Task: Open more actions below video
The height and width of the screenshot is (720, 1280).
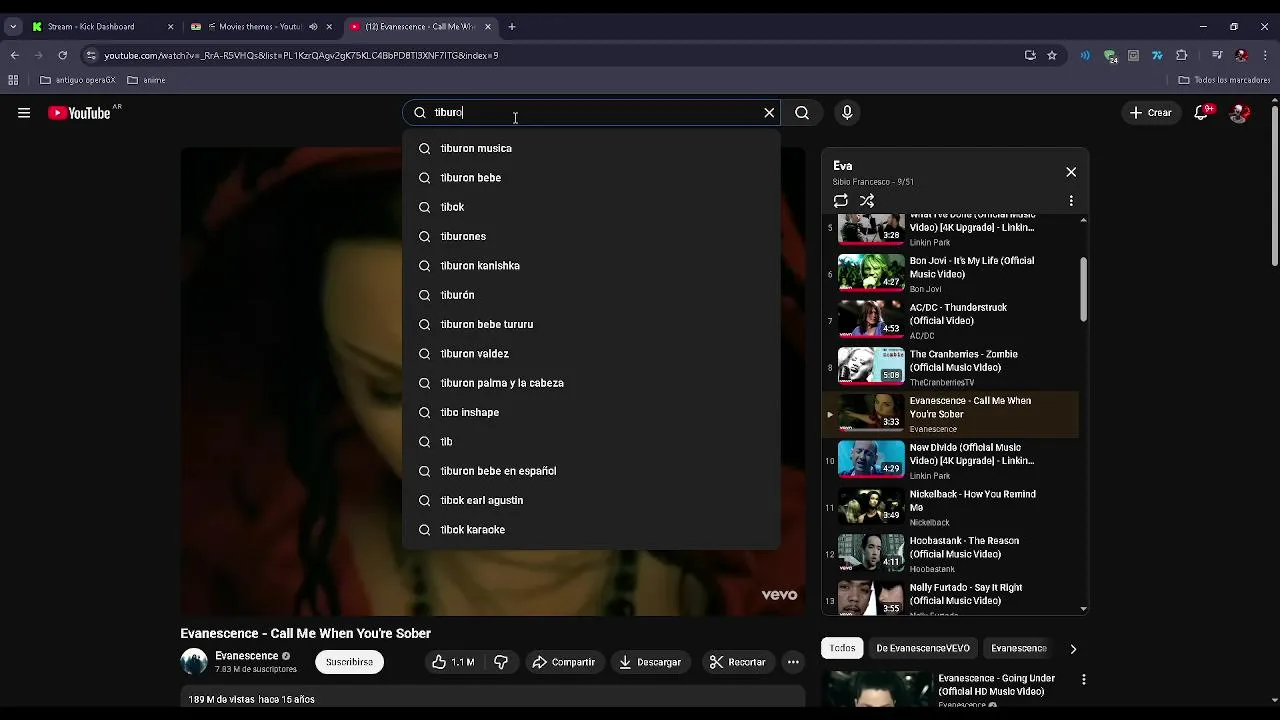Action: coord(793,662)
